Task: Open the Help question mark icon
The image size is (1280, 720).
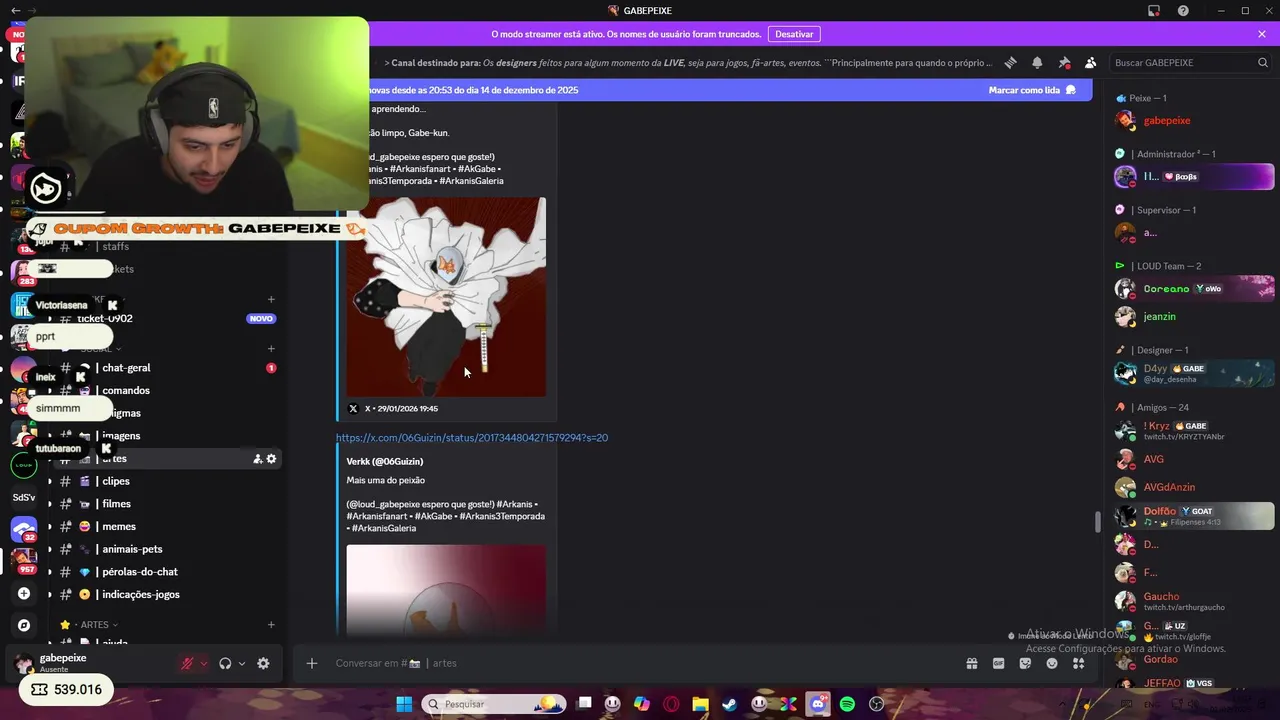Action: click(1184, 11)
